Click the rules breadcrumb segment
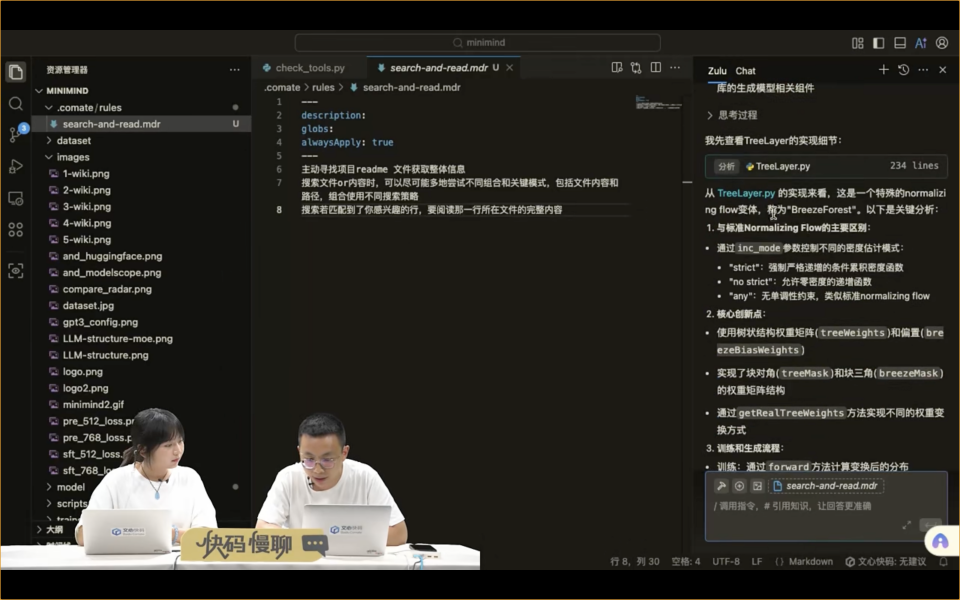 click(323, 88)
